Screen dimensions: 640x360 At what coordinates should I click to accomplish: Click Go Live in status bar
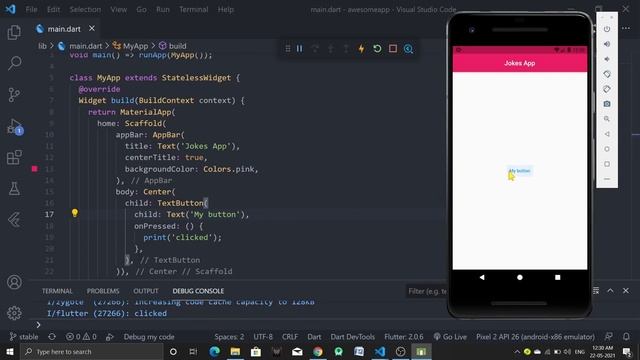[x=450, y=337]
